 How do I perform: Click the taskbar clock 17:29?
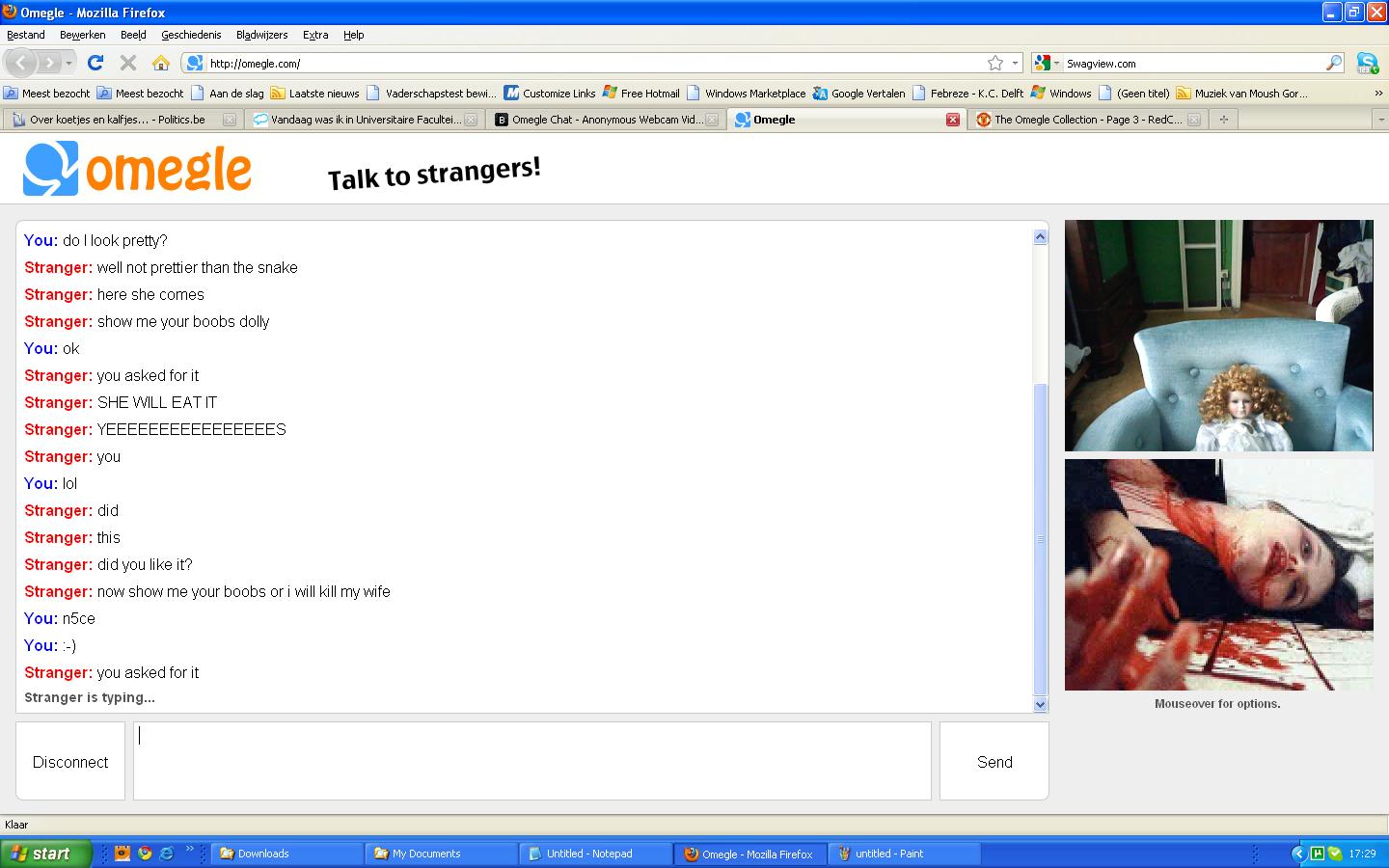point(1362,854)
